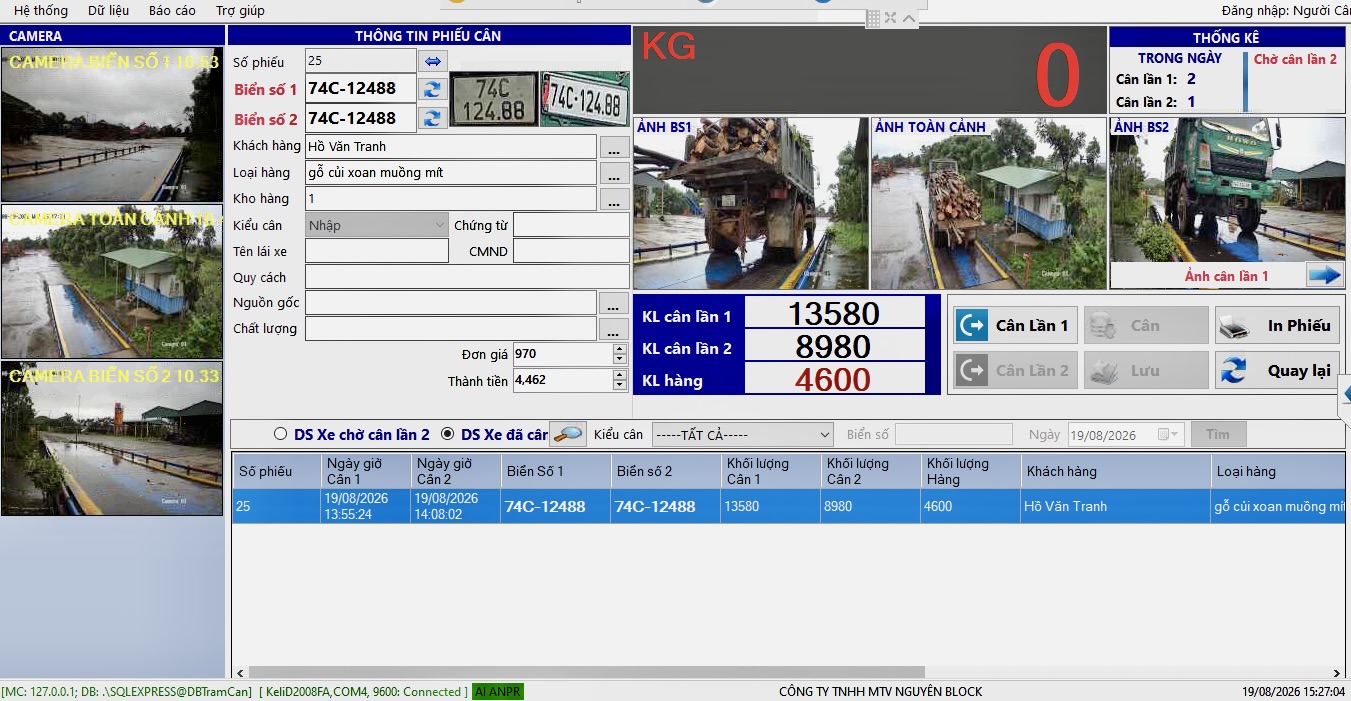Open the Loại hàng lookup ellipsis button
This screenshot has height=701, width=1351.
click(x=614, y=173)
